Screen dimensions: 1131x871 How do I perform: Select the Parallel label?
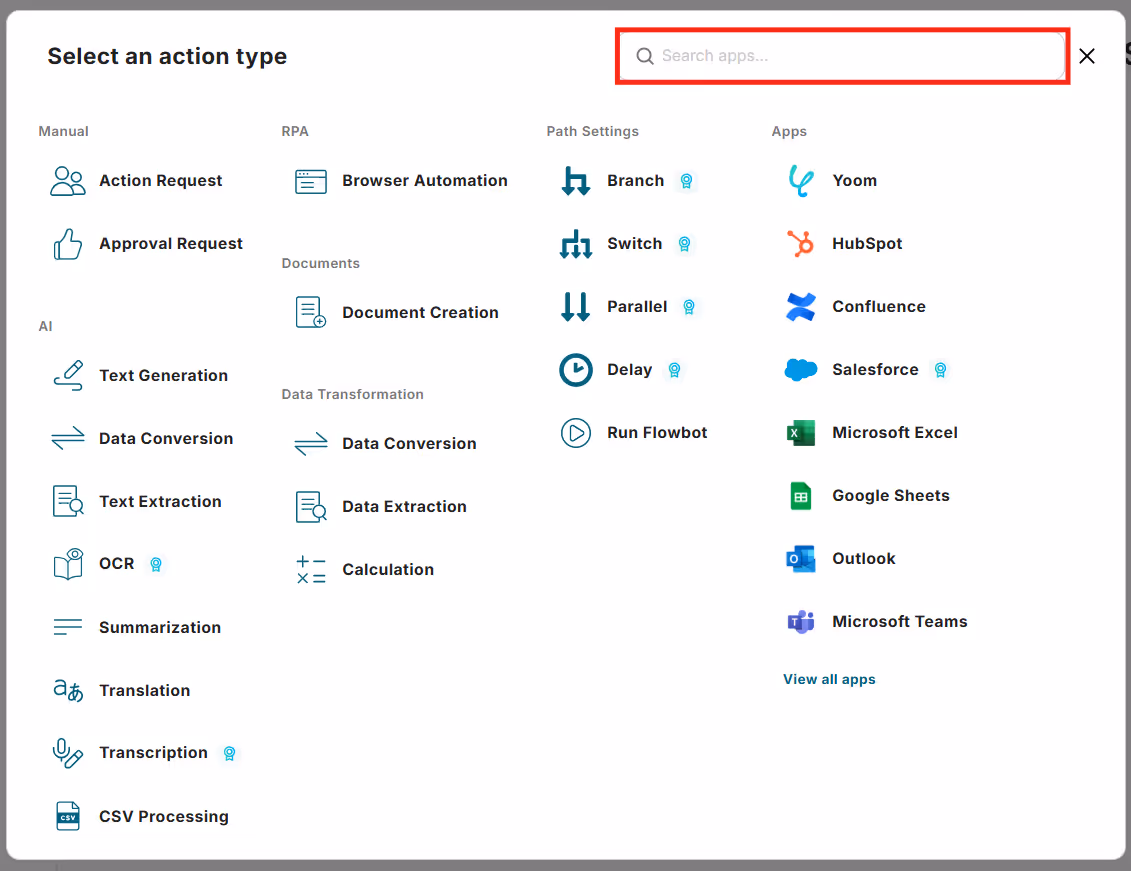(x=637, y=306)
